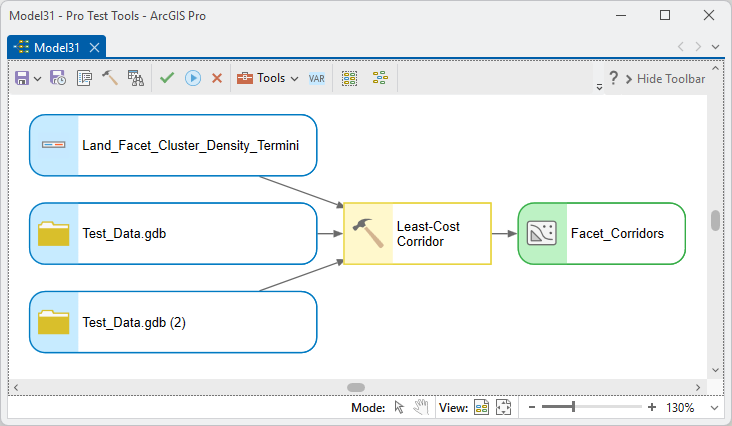Close the Model31 tab
This screenshot has height=426, width=732.
coord(94,48)
